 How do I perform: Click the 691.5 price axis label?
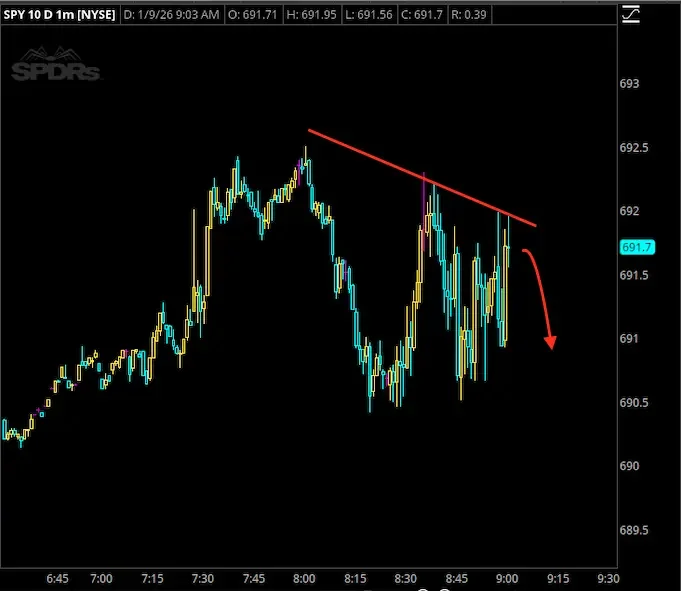tap(634, 275)
